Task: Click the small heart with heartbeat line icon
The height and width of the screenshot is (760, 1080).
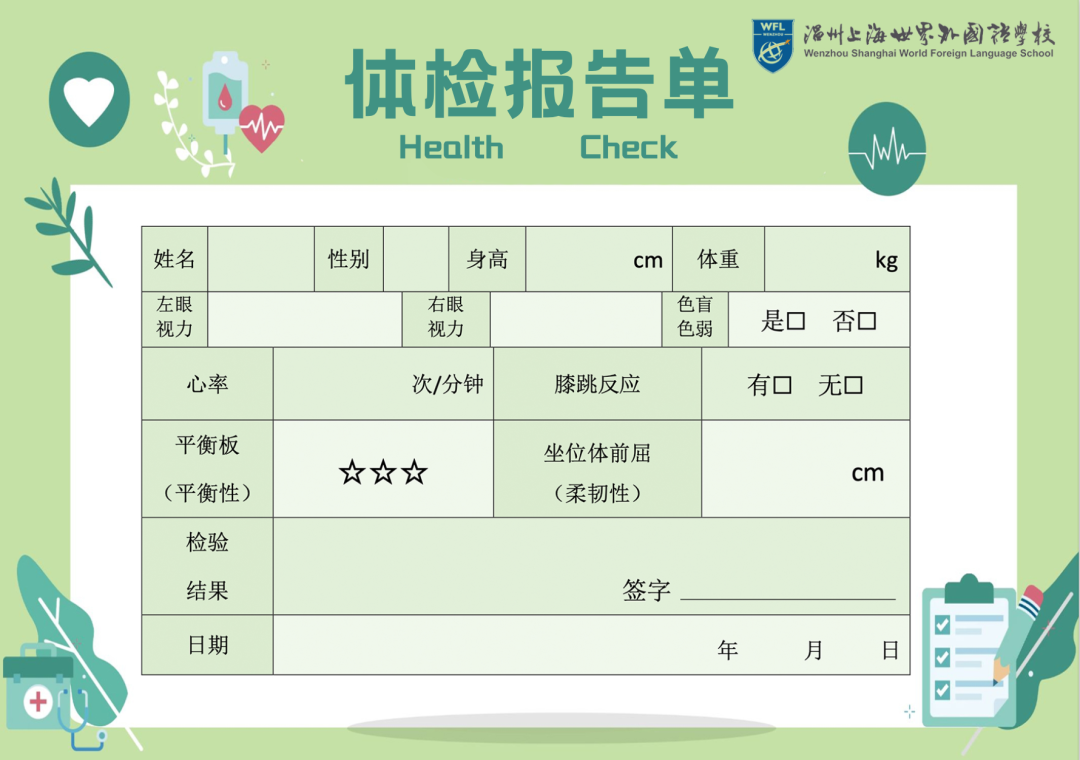Action: 262,126
